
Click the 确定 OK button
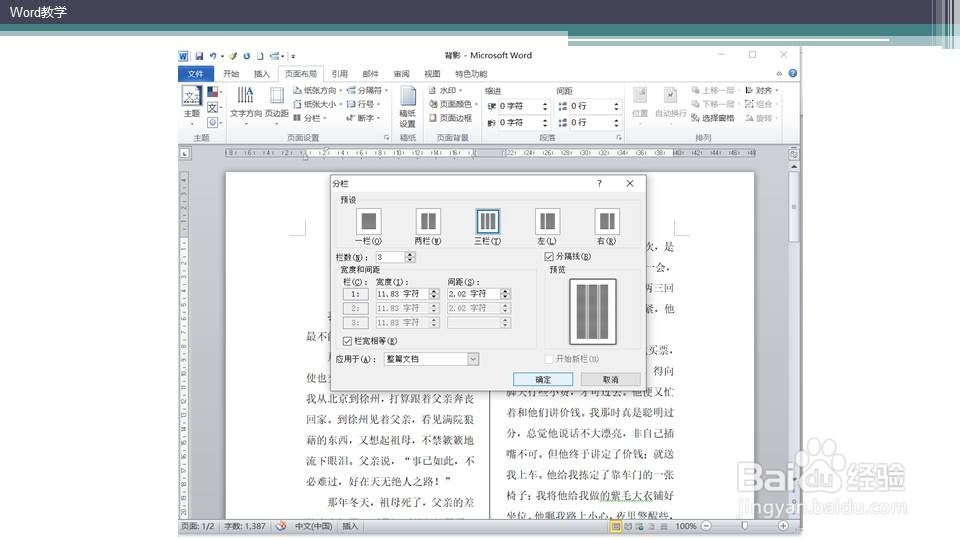tap(543, 380)
